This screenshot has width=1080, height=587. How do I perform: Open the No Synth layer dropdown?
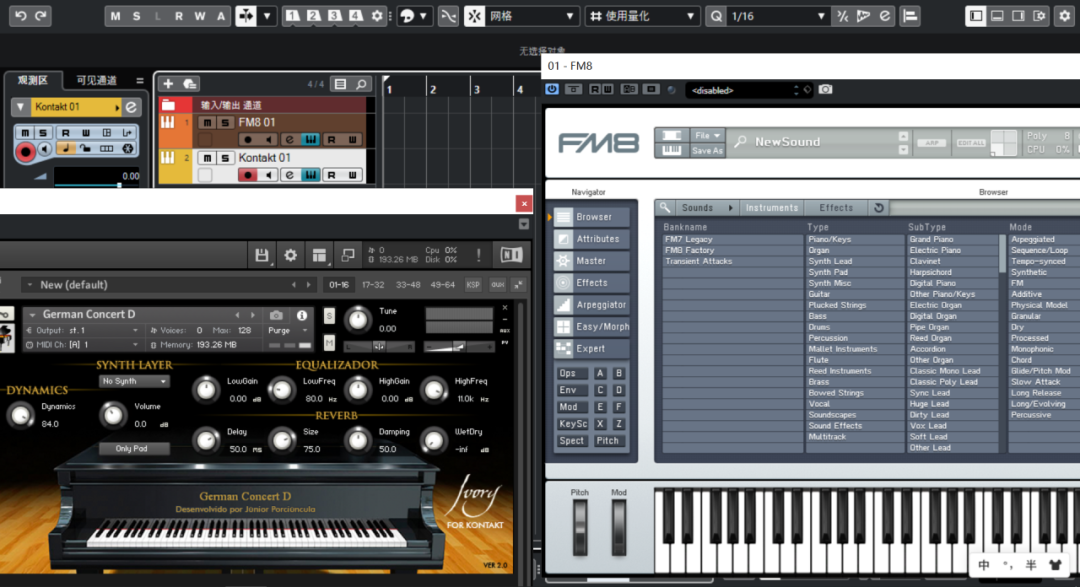134,381
